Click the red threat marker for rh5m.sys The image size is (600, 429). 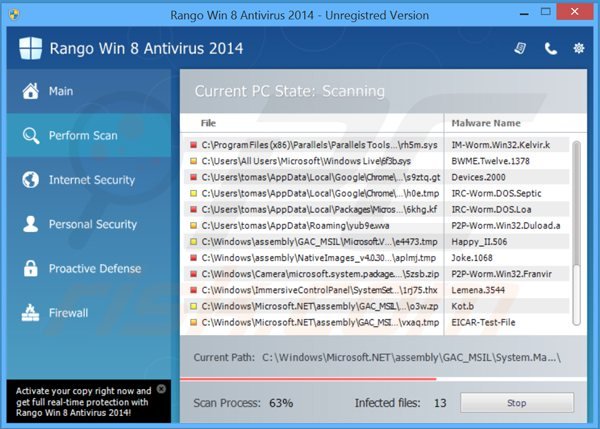pyautogui.click(x=194, y=145)
